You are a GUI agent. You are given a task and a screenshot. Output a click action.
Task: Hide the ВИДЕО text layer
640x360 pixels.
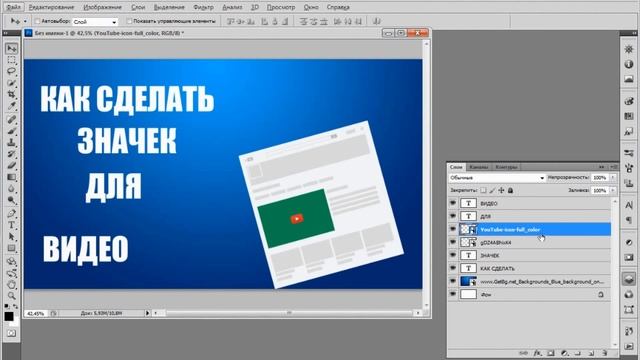[x=453, y=203]
